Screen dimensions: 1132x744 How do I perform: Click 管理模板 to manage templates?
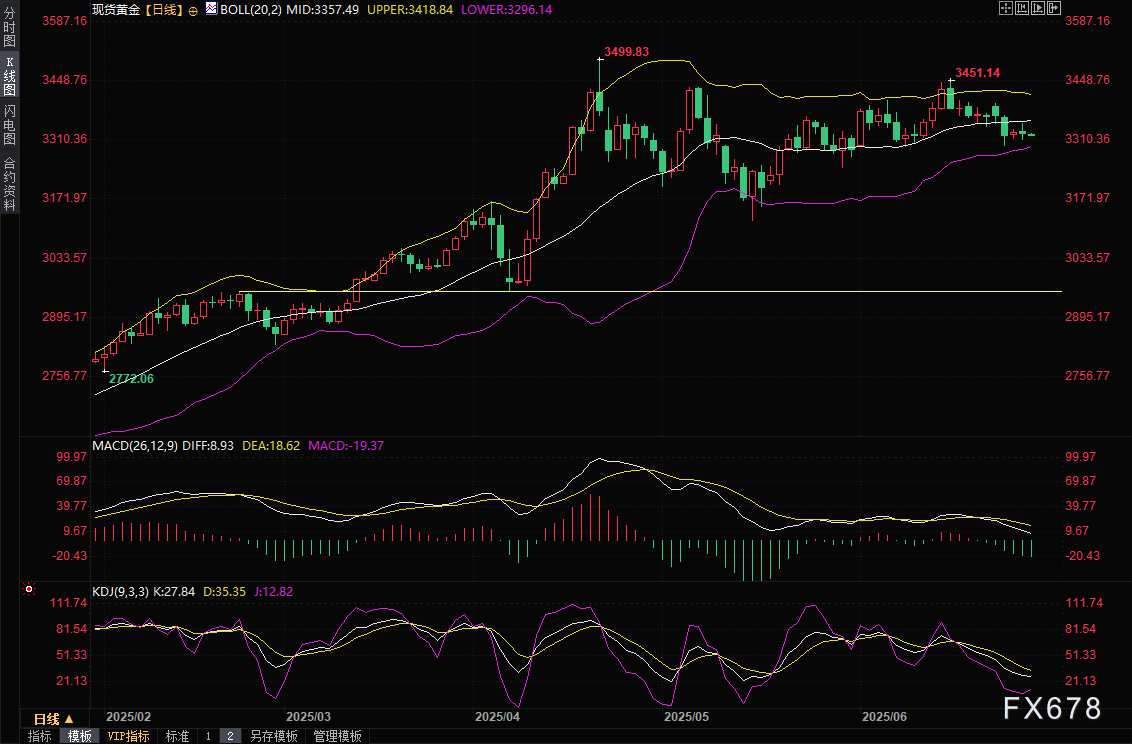[x=337, y=736]
